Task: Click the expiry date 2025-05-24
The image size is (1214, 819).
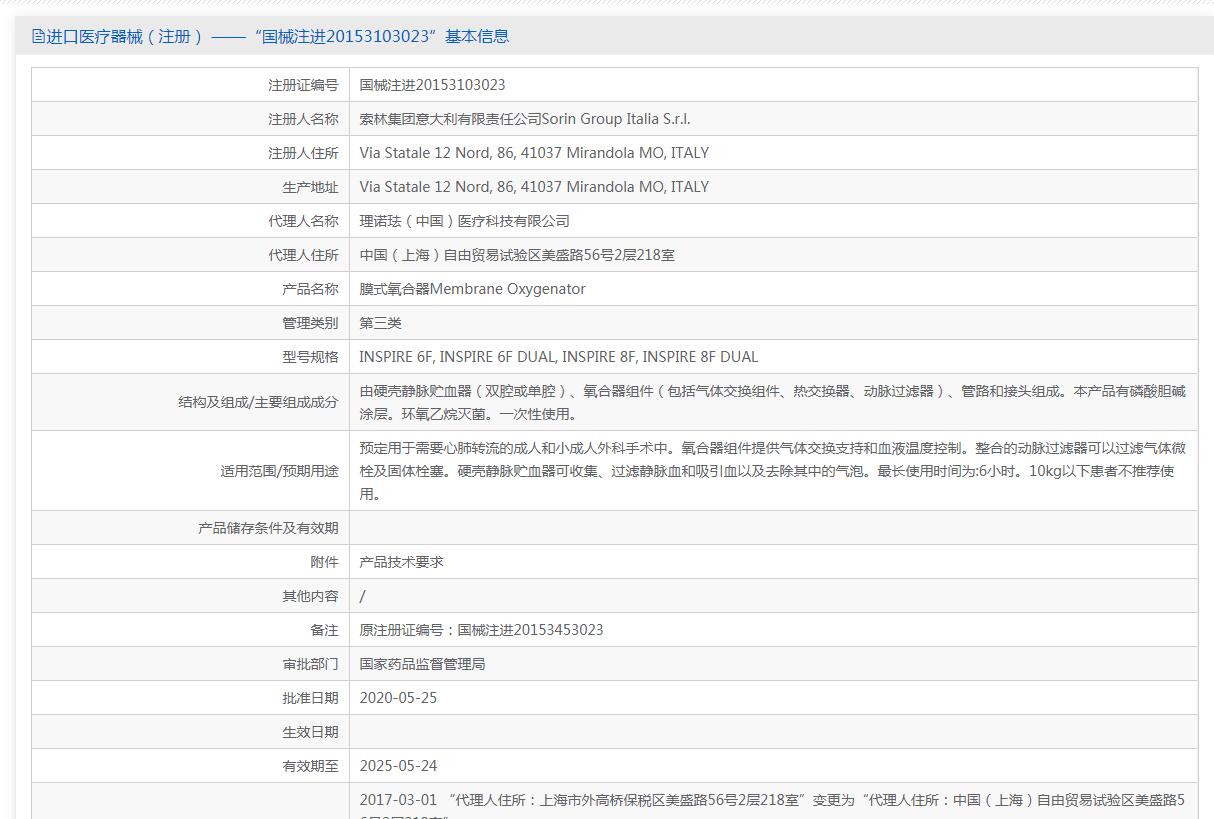Action: 398,766
